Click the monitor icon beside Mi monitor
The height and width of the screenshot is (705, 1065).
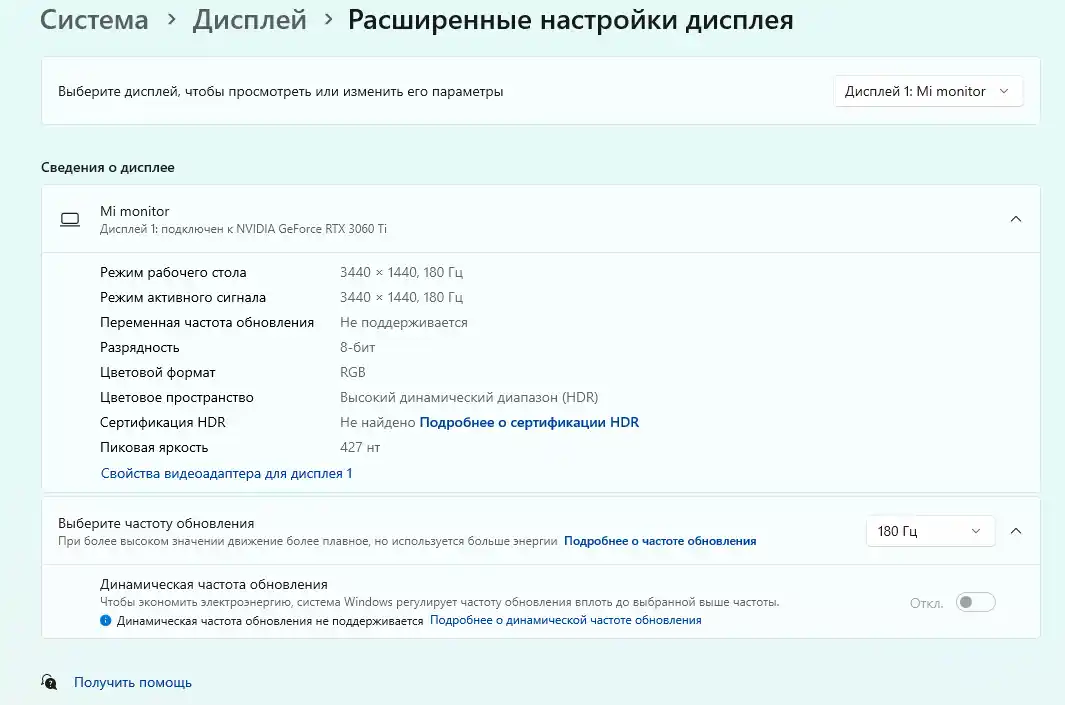[70, 219]
